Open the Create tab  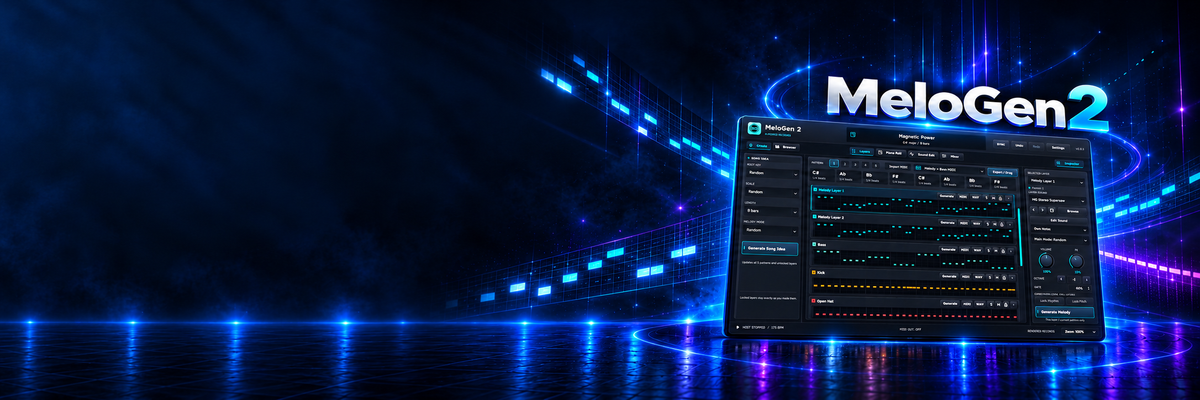pyautogui.click(x=758, y=146)
